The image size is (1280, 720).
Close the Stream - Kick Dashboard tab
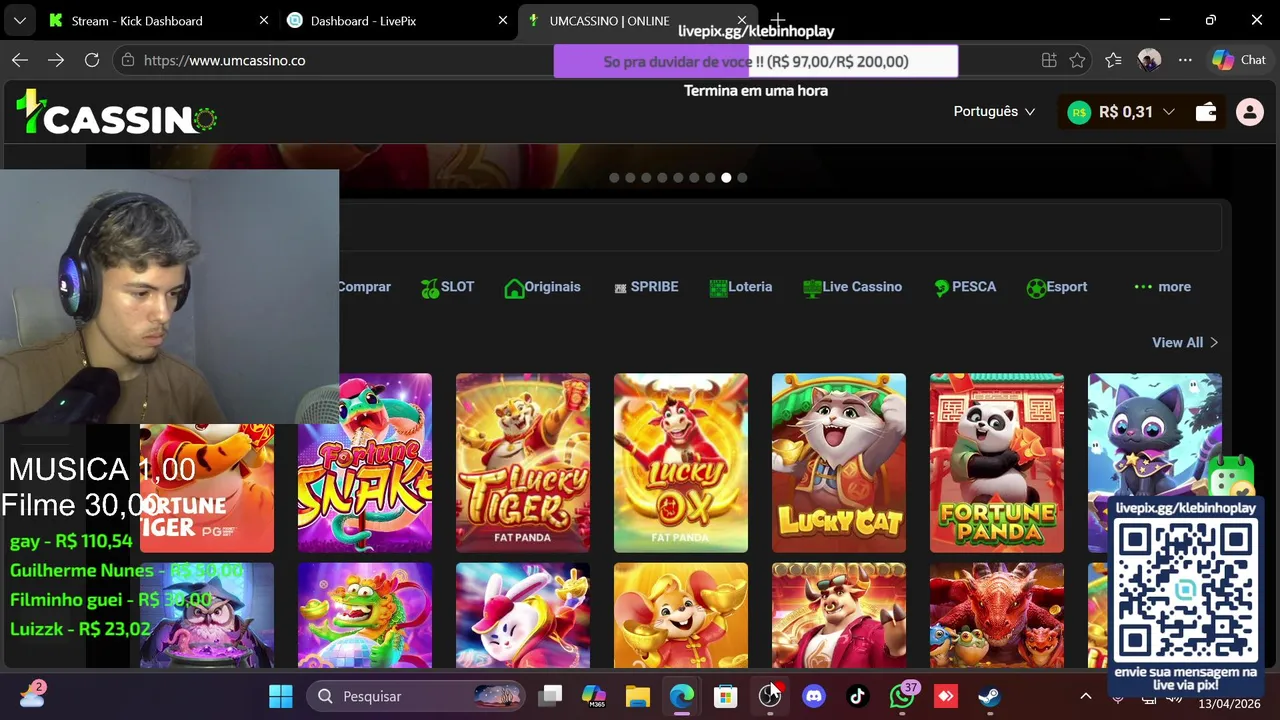click(263, 20)
